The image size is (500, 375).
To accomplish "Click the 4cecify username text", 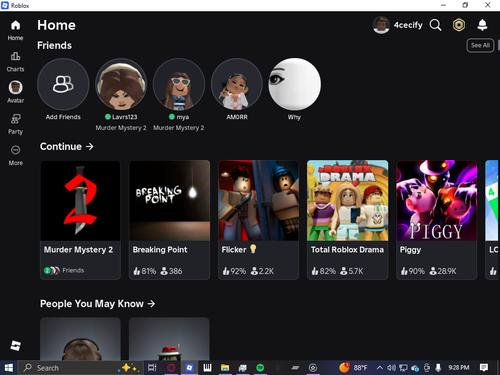I will [x=408, y=25].
